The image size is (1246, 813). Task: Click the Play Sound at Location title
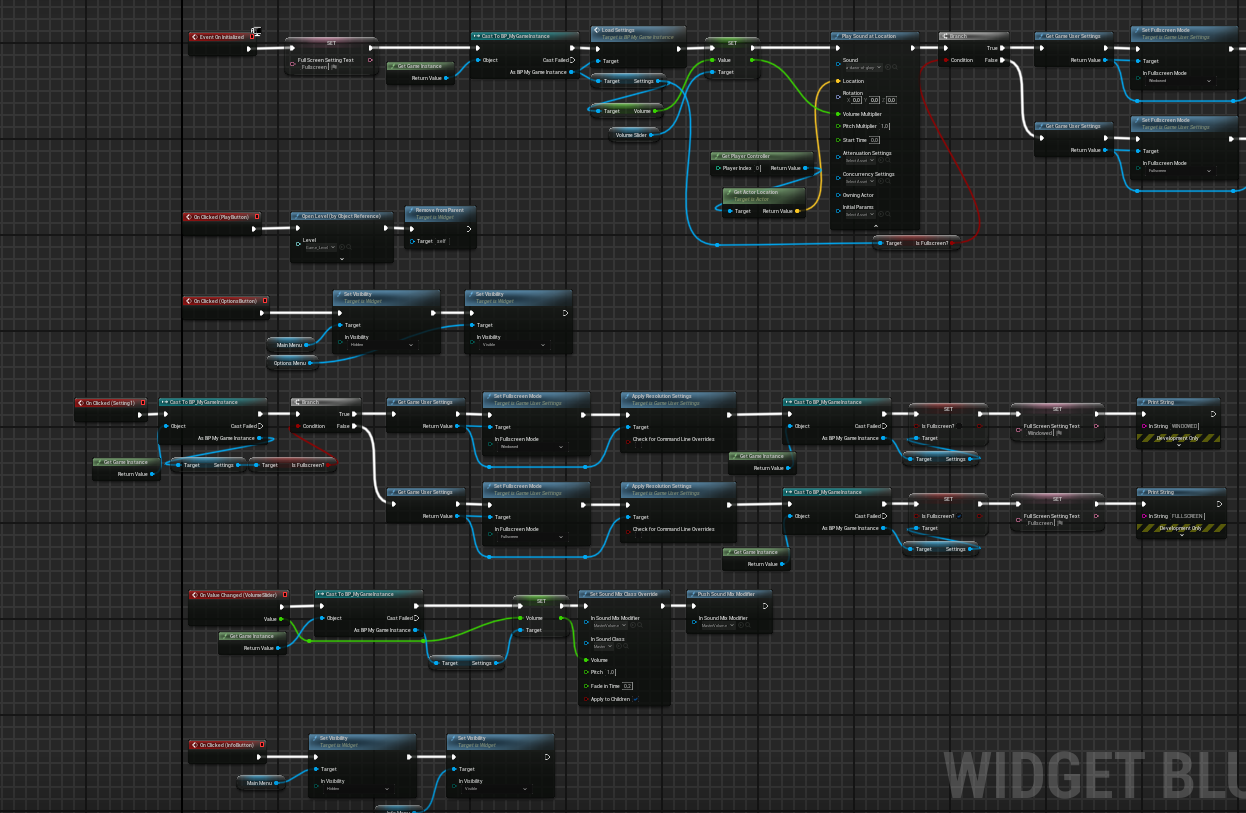(868, 36)
